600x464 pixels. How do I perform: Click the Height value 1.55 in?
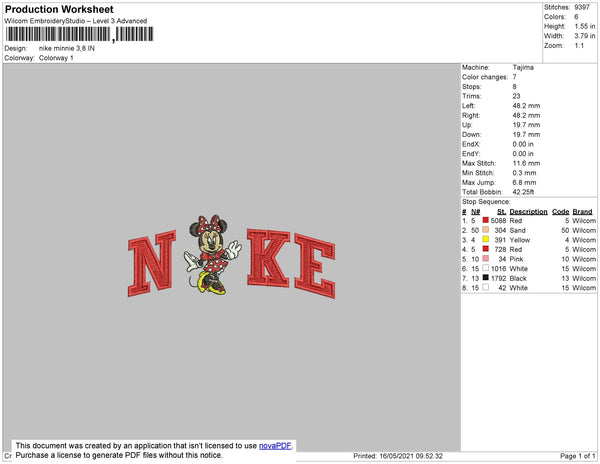(x=585, y=26)
